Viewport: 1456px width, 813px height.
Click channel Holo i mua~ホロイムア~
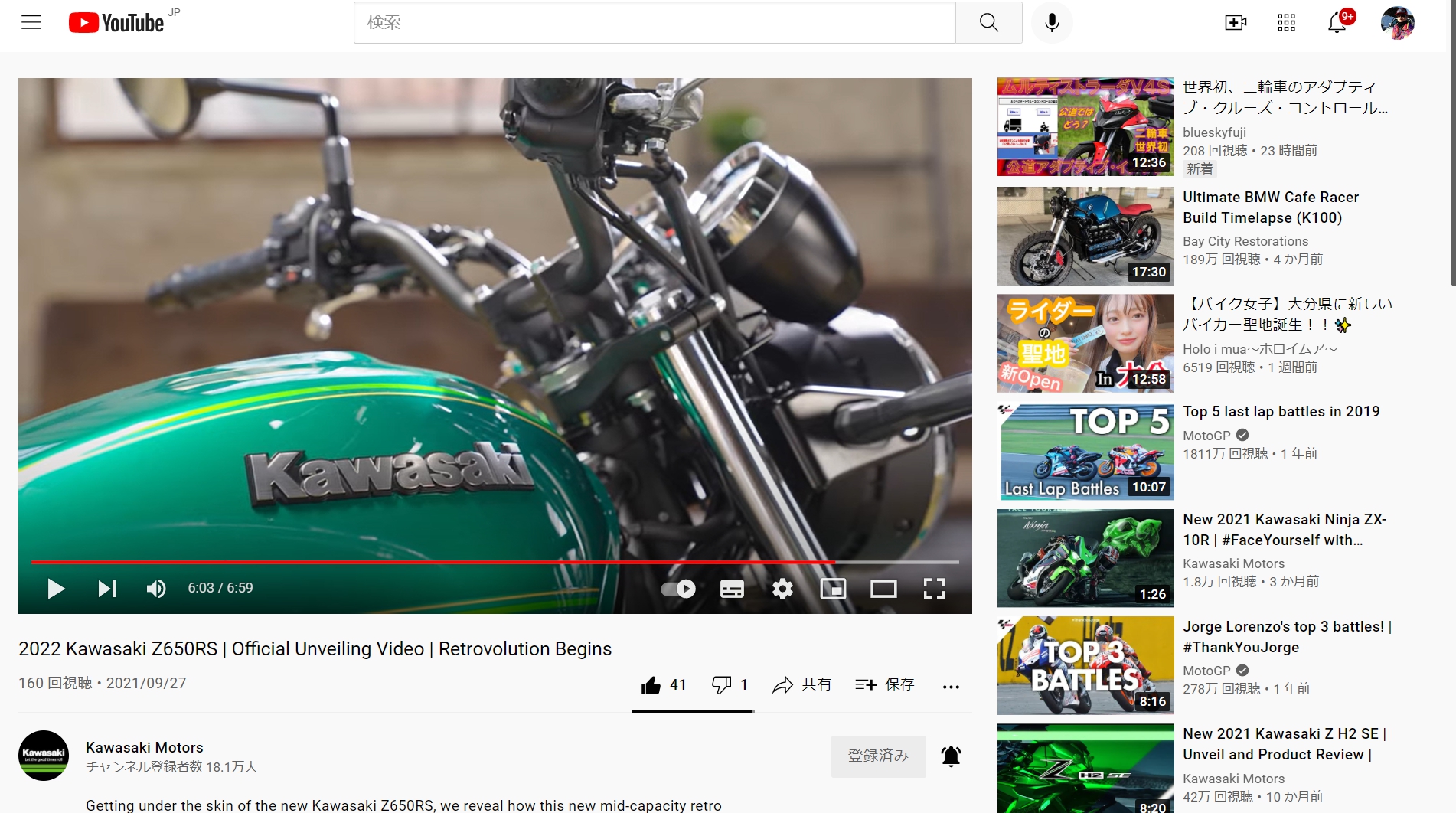point(1260,349)
